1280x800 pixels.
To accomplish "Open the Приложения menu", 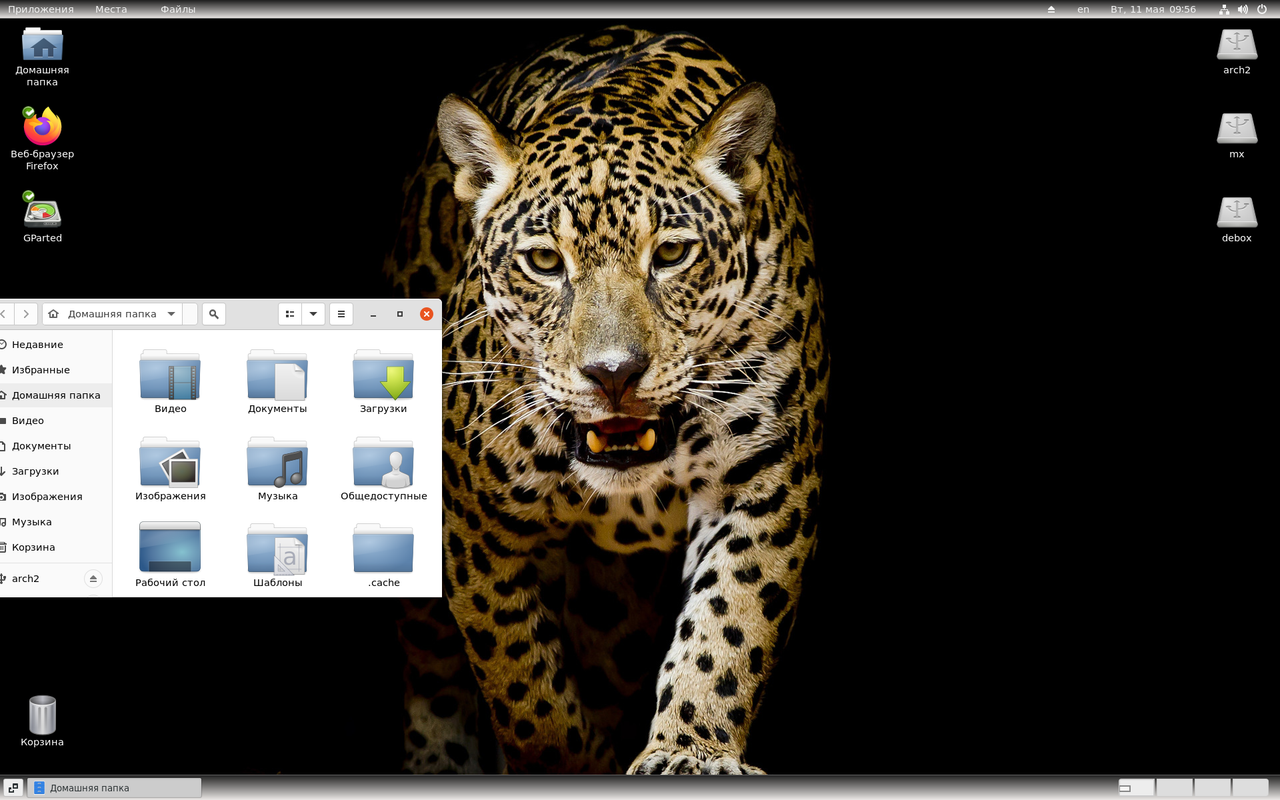I will point(41,9).
